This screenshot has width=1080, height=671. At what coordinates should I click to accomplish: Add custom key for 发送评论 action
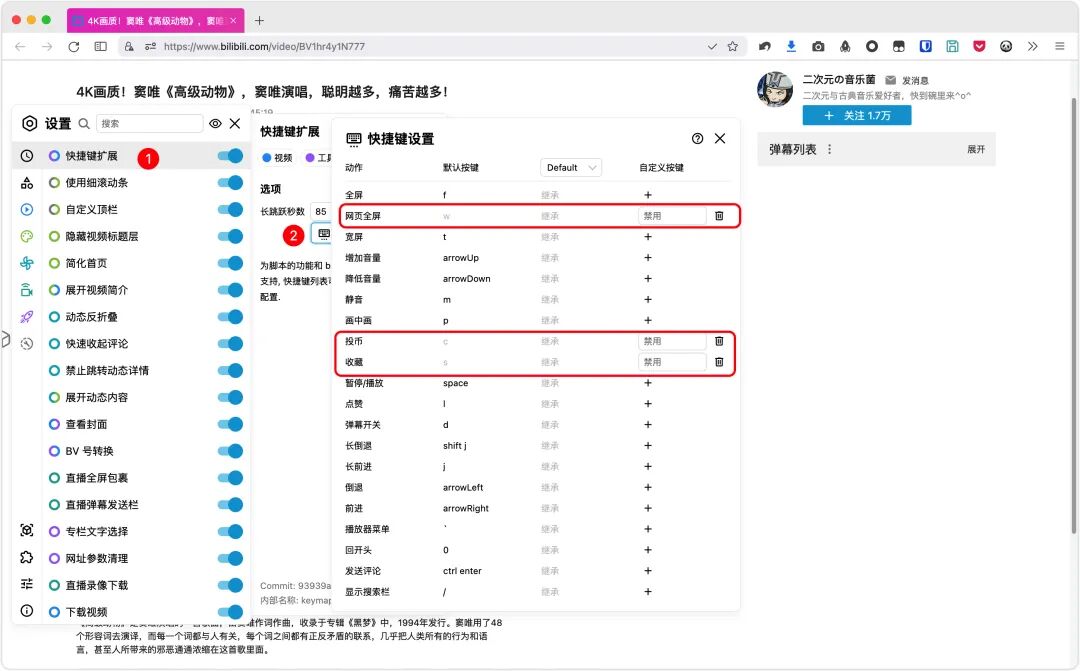pos(647,571)
